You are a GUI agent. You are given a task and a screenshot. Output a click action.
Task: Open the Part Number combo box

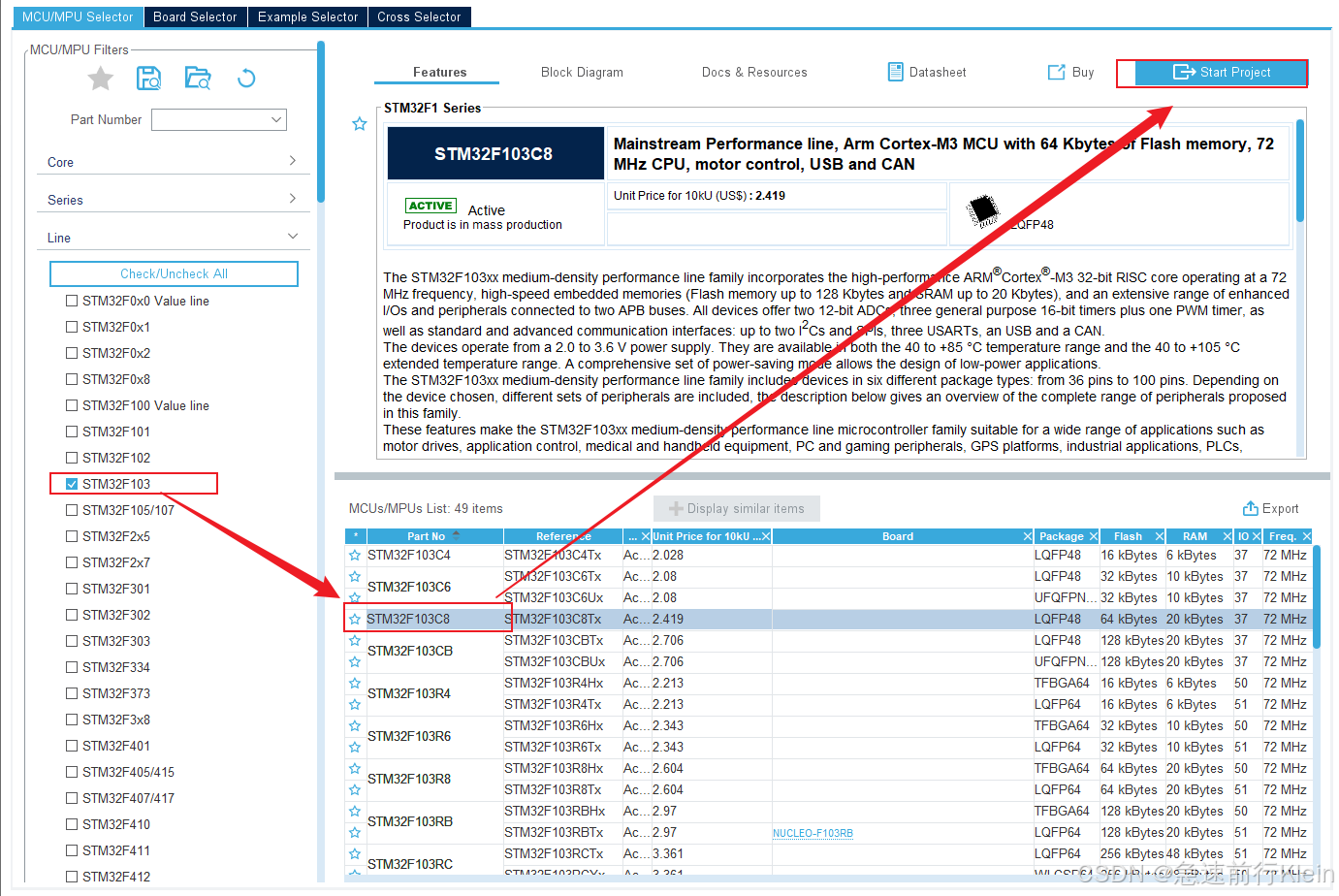[219, 119]
